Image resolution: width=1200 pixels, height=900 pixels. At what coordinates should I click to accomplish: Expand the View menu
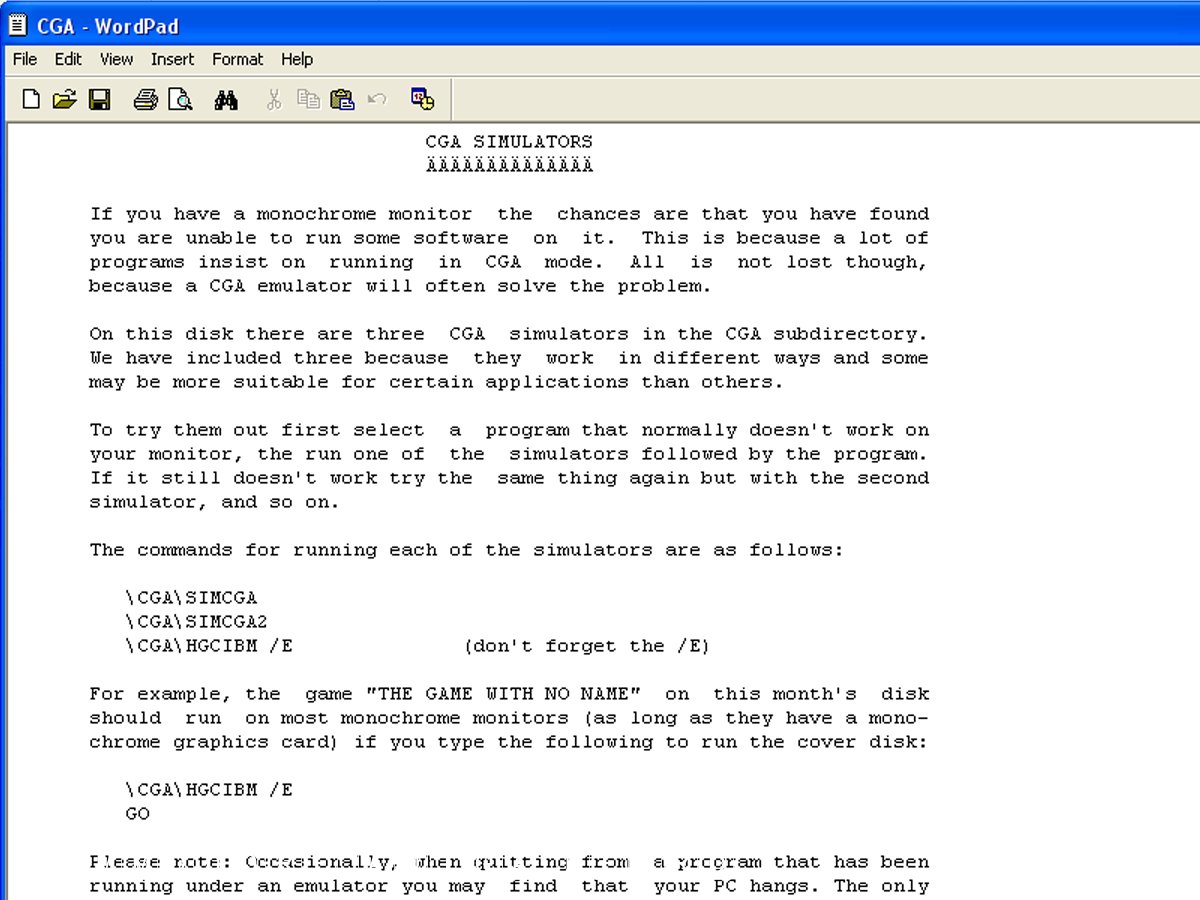[116, 59]
